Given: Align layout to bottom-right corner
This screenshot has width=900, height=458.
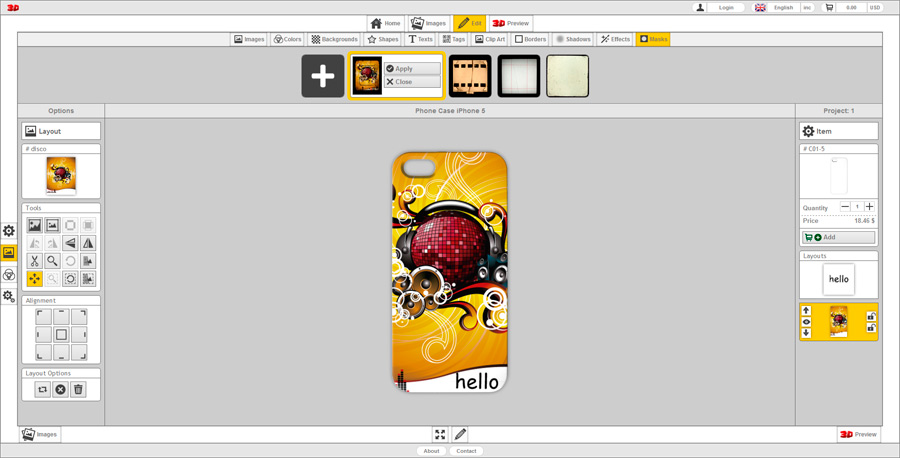Looking at the screenshot, I should coord(79,352).
